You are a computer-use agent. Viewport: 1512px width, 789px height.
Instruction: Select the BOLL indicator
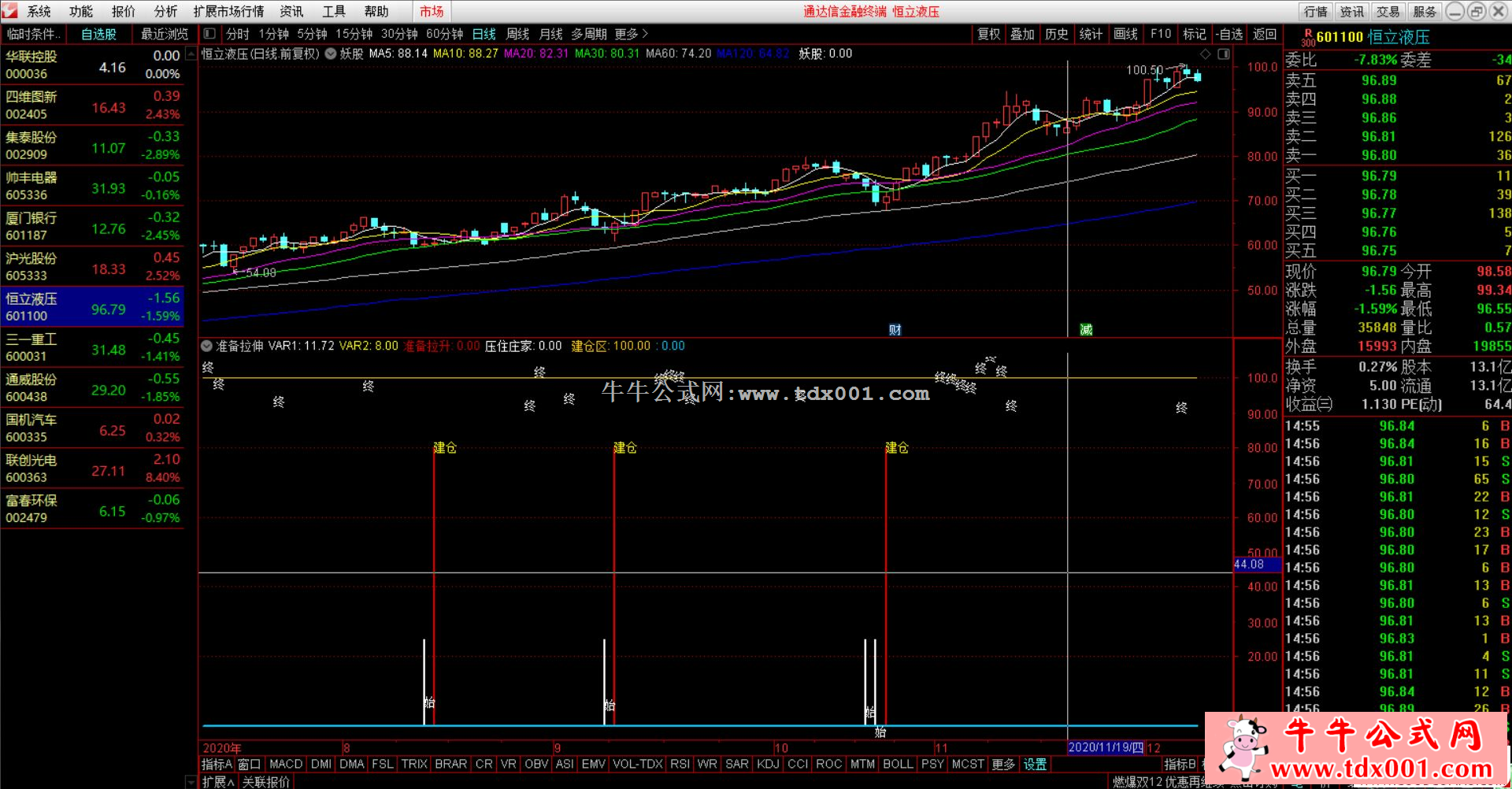(x=898, y=764)
